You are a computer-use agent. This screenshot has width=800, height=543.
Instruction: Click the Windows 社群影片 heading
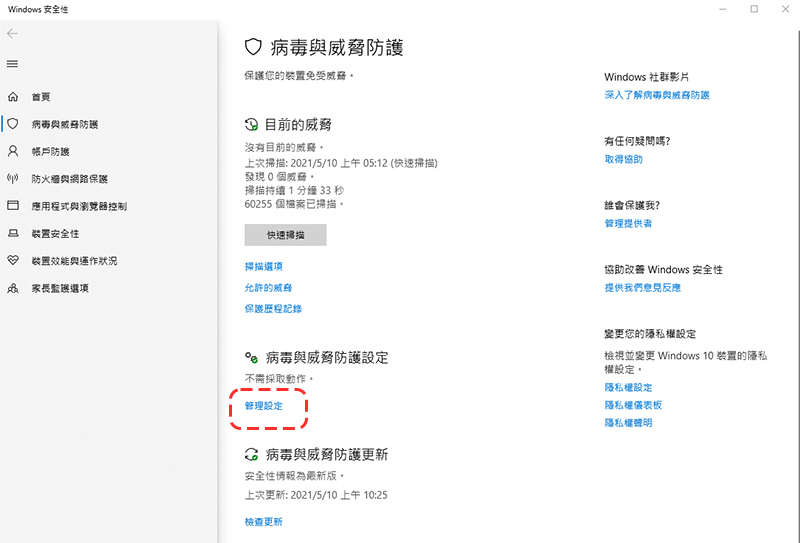(x=646, y=77)
